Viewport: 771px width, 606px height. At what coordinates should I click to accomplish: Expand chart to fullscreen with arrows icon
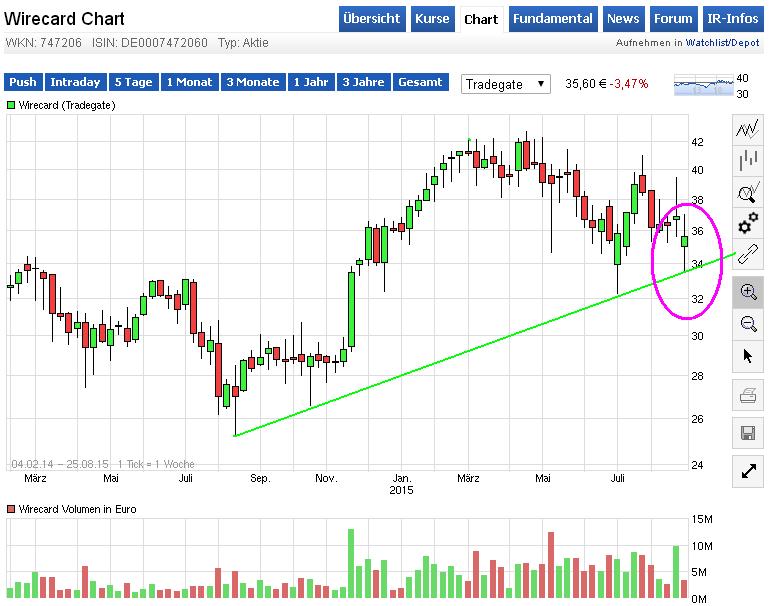[748, 471]
